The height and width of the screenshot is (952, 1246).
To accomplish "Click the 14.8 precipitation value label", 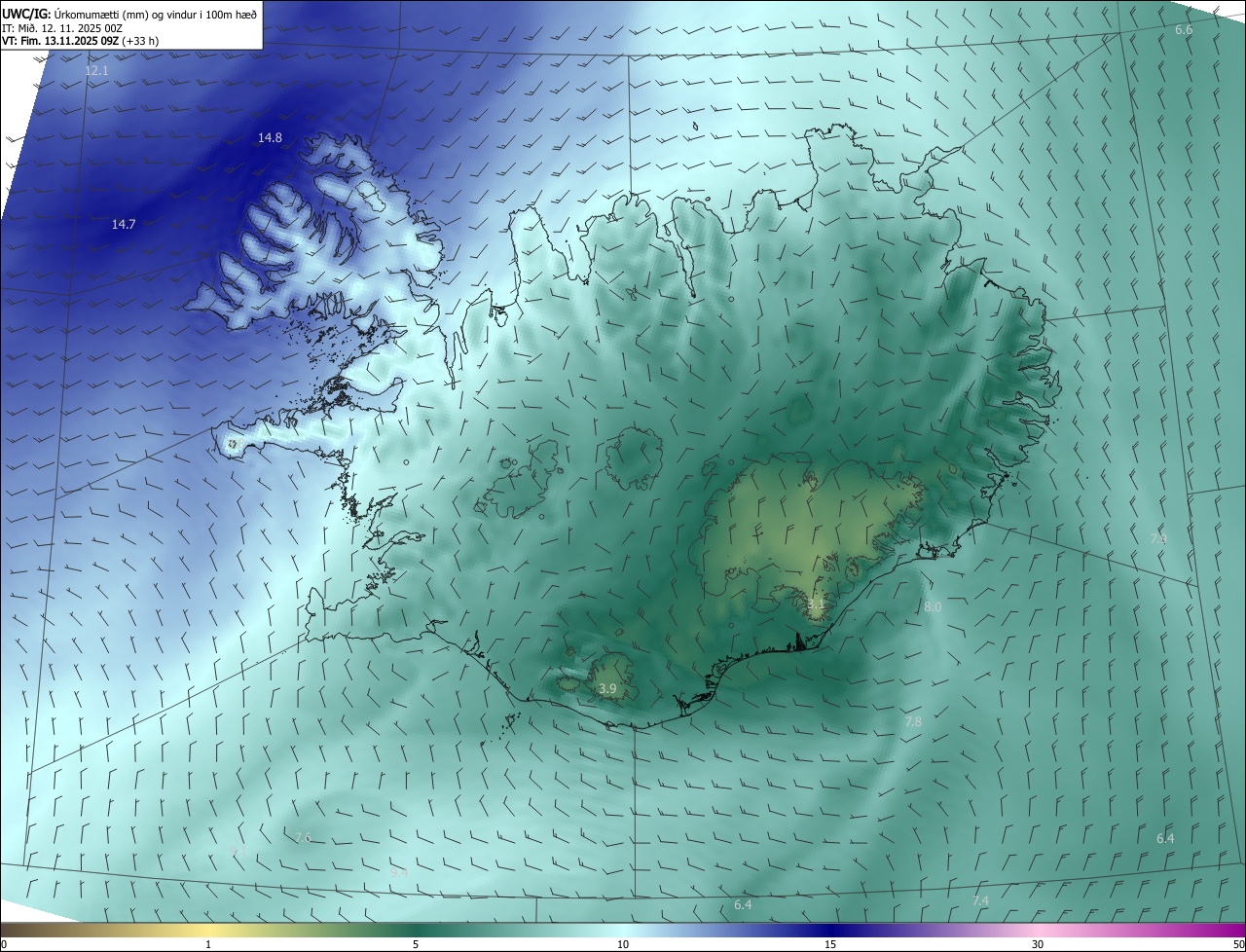I will 270,138.
